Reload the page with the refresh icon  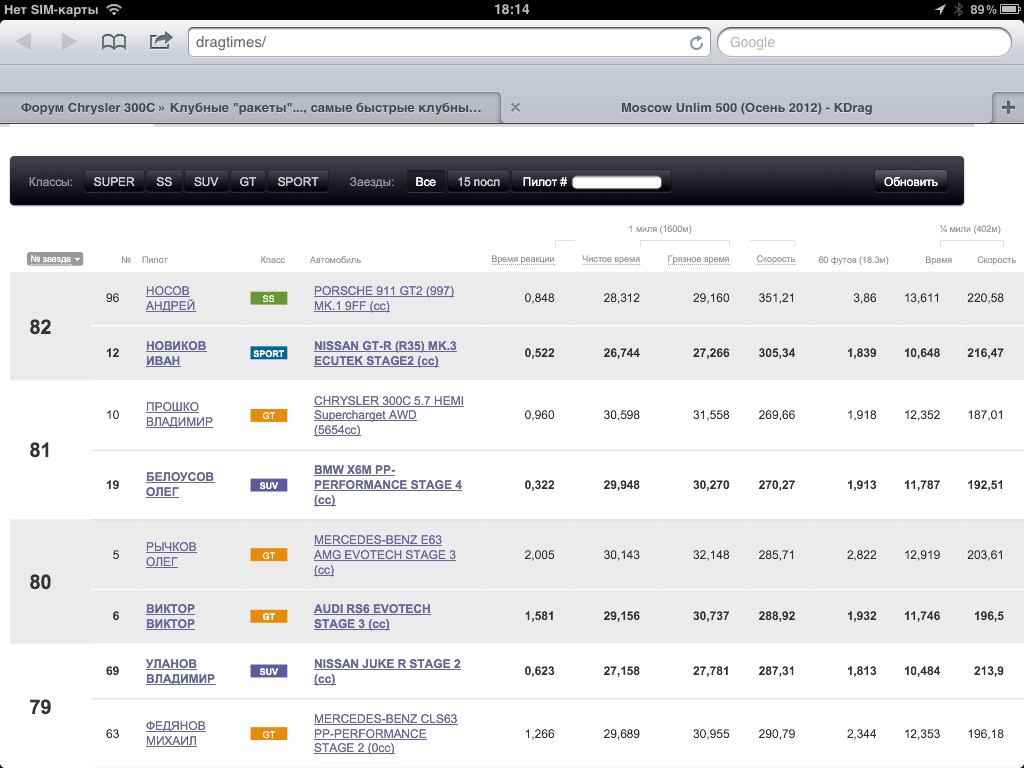[x=696, y=42]
